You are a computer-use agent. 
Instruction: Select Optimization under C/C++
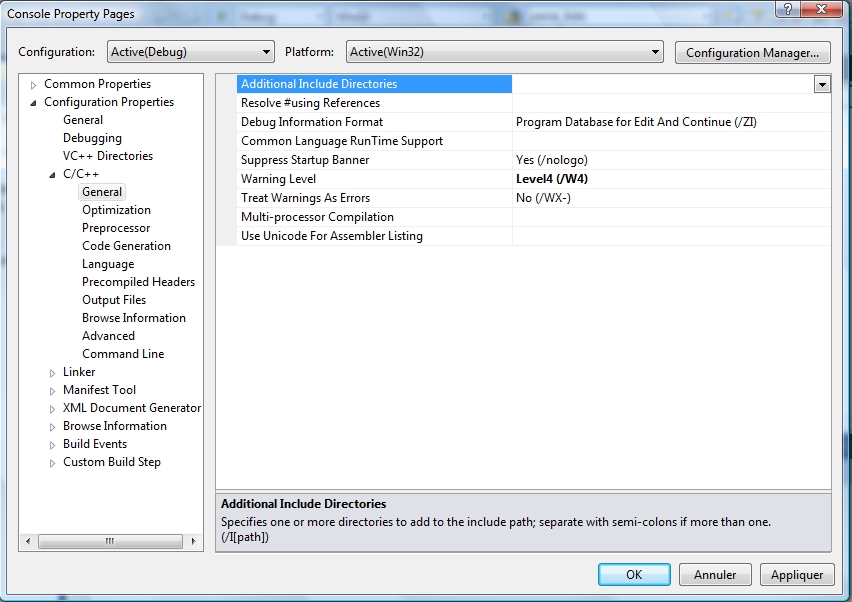(116, 210)
